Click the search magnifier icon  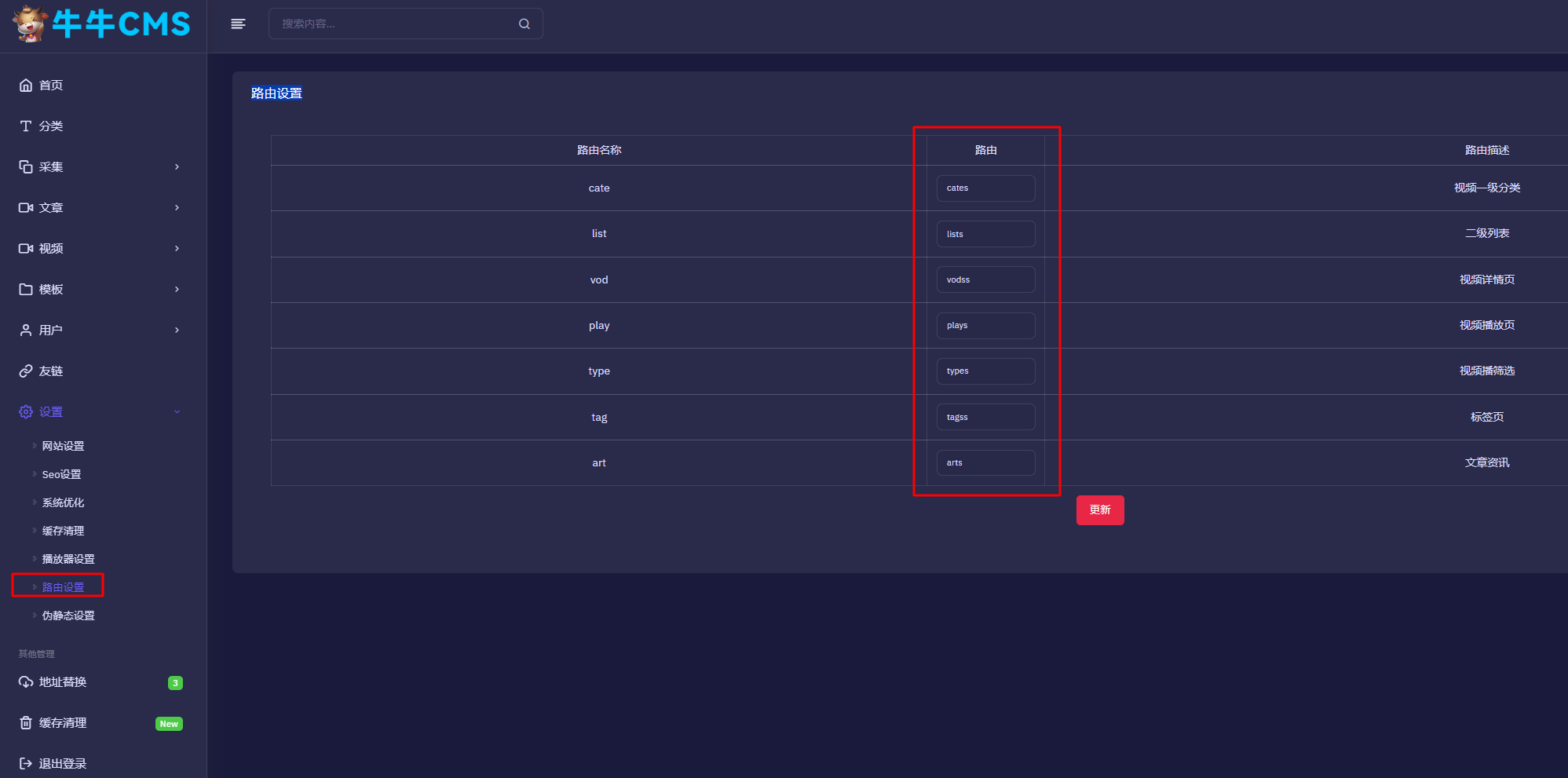524,24
